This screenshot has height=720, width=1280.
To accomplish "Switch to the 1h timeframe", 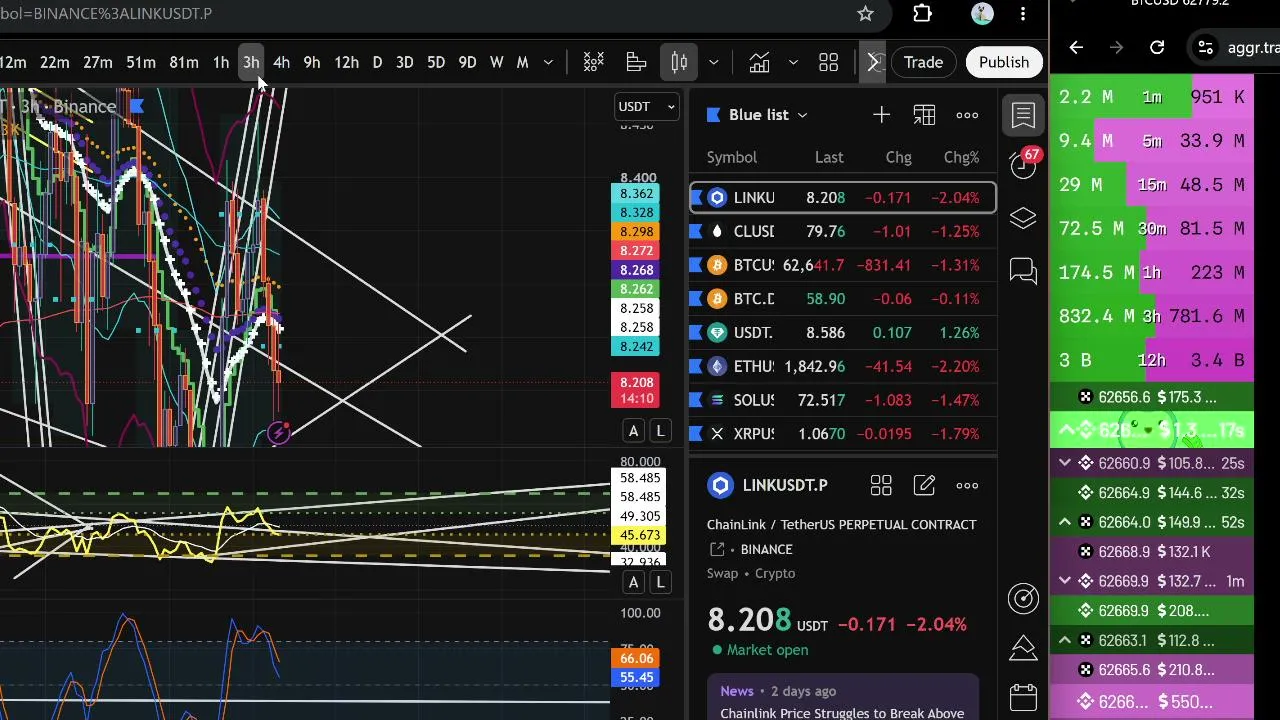I will point(221,63).
